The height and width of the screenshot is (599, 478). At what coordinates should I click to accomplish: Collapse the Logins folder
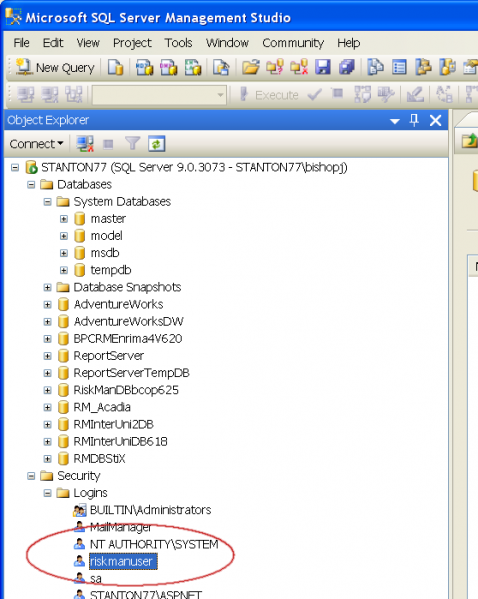coord(47,493)
